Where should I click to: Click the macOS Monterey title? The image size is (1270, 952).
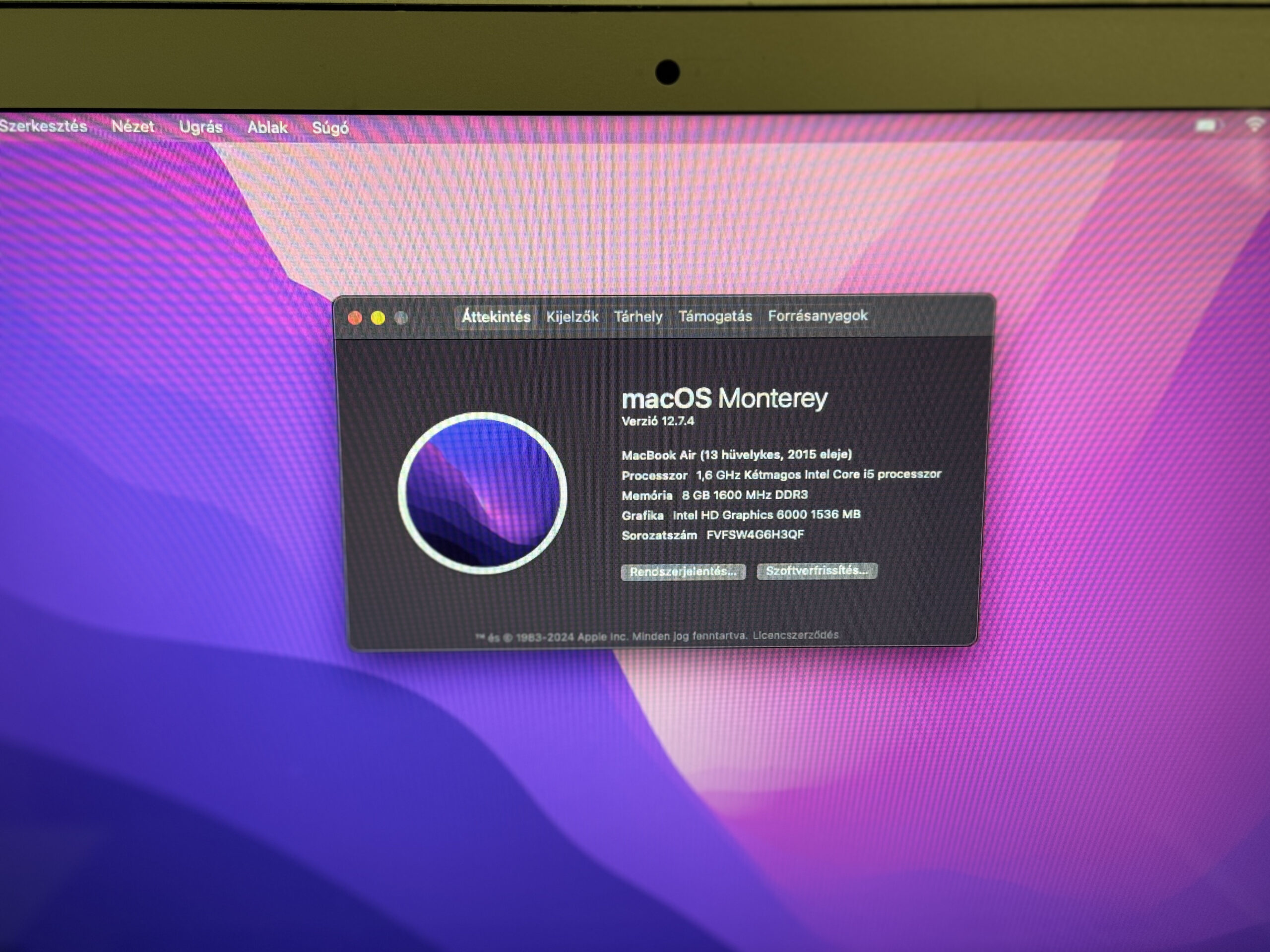(x=725, y=398)
